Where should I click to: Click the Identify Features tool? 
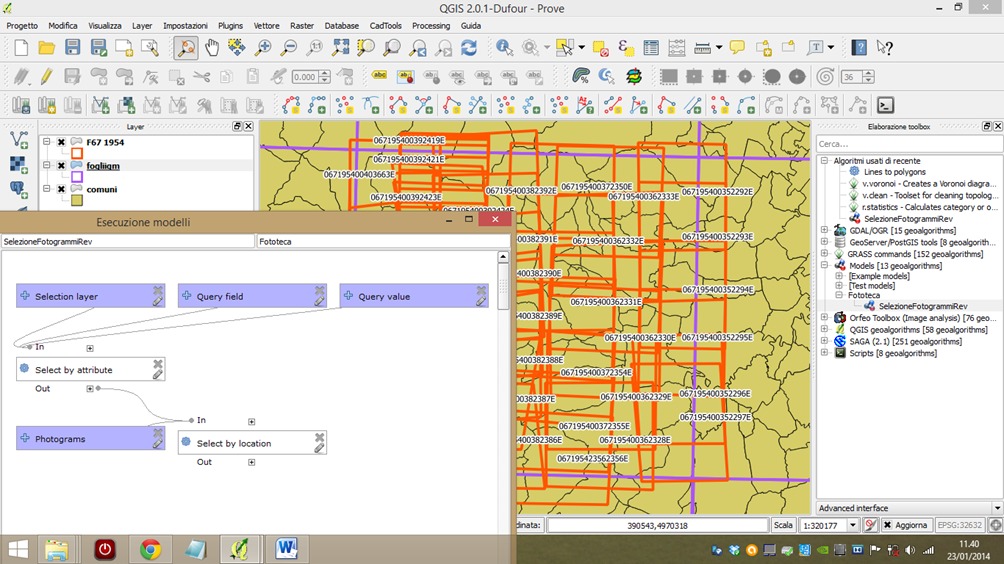coord(504,47)
